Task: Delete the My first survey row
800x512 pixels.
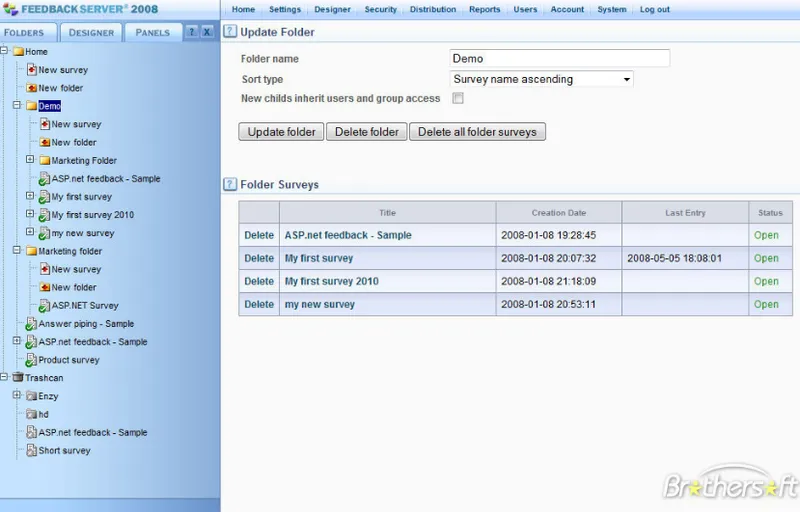Action: tap(259, 258)
